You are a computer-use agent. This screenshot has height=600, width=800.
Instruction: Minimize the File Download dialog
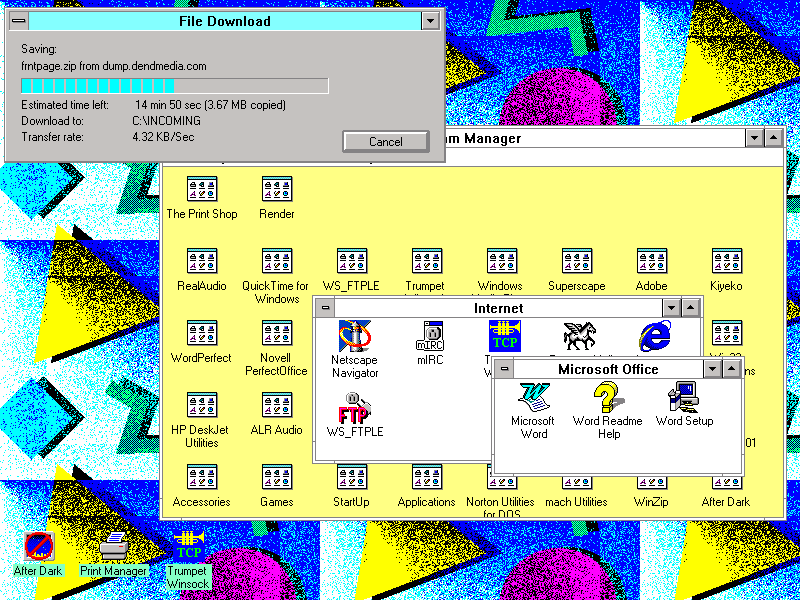431,21
